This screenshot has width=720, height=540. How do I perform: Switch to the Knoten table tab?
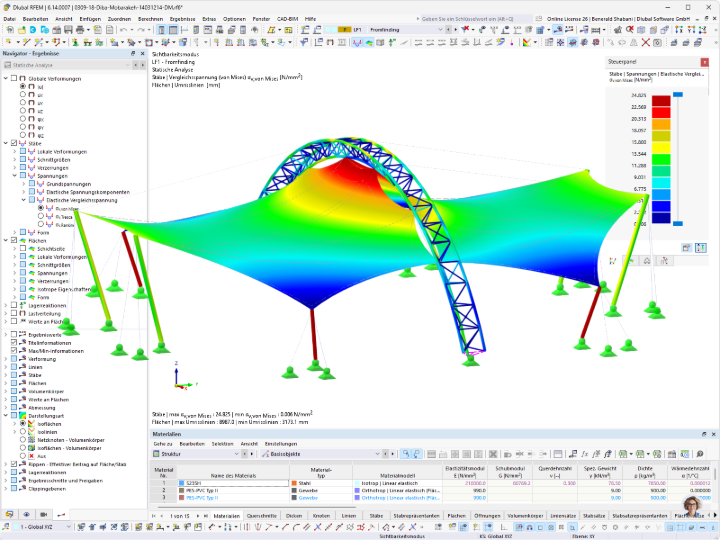pos(321,516)
